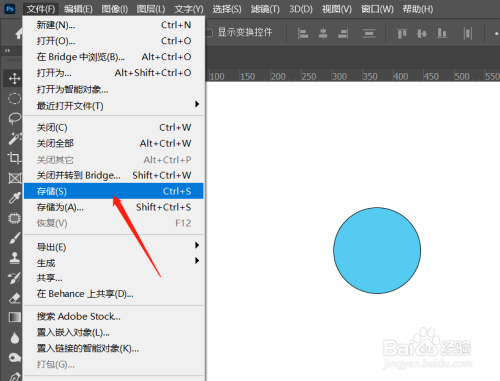This screenshot has width=500, height=381.
Task: Choose 在 Behance 上共享(D)... entry
Action: [x=114, y=294]
